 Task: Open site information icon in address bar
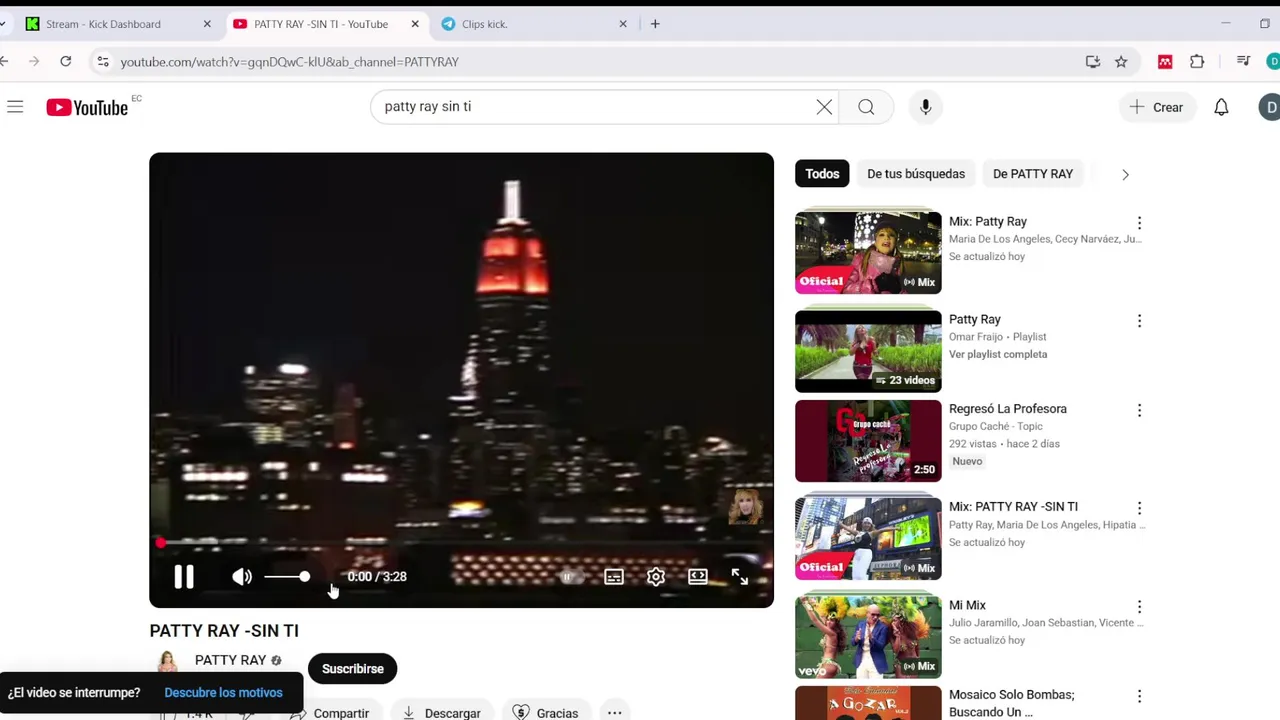pos(102,62)
